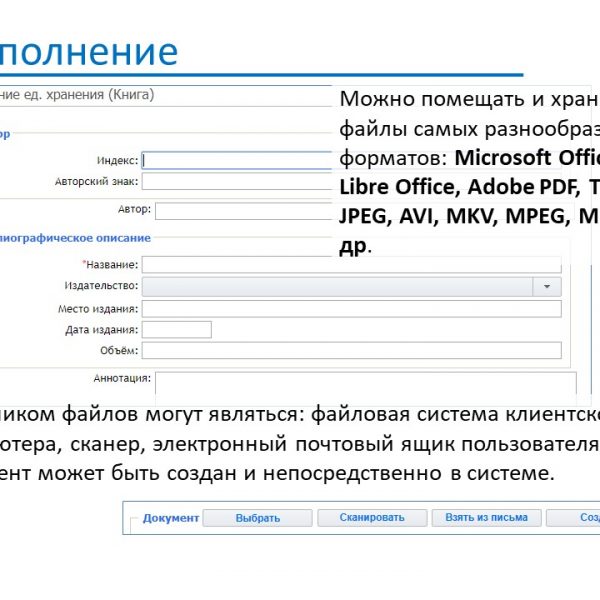Viewport: 600px width, 600px height.
Task: Click the Авторский знак text field
Action: click(236, 182)
